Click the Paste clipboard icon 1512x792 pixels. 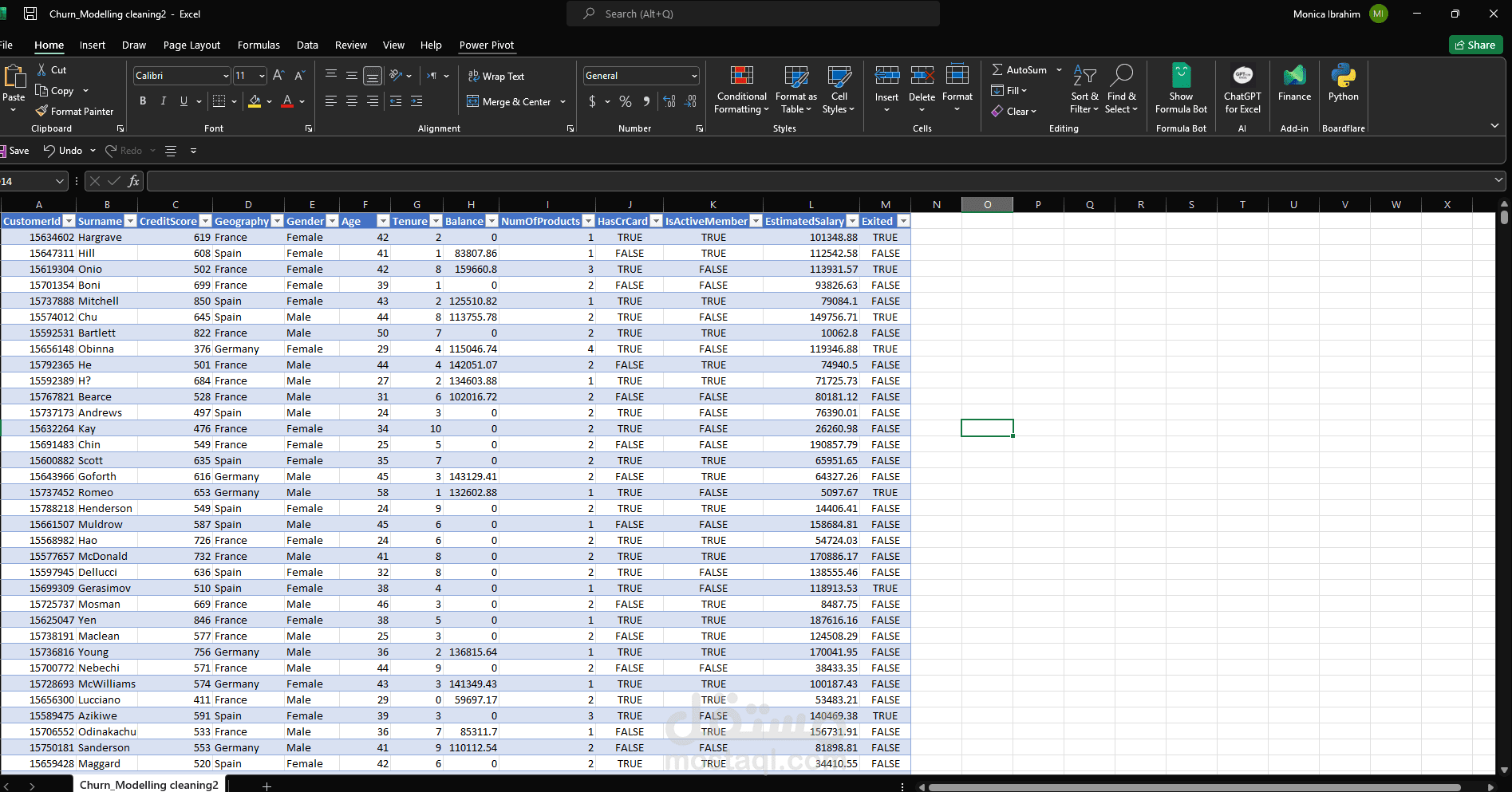14,77
